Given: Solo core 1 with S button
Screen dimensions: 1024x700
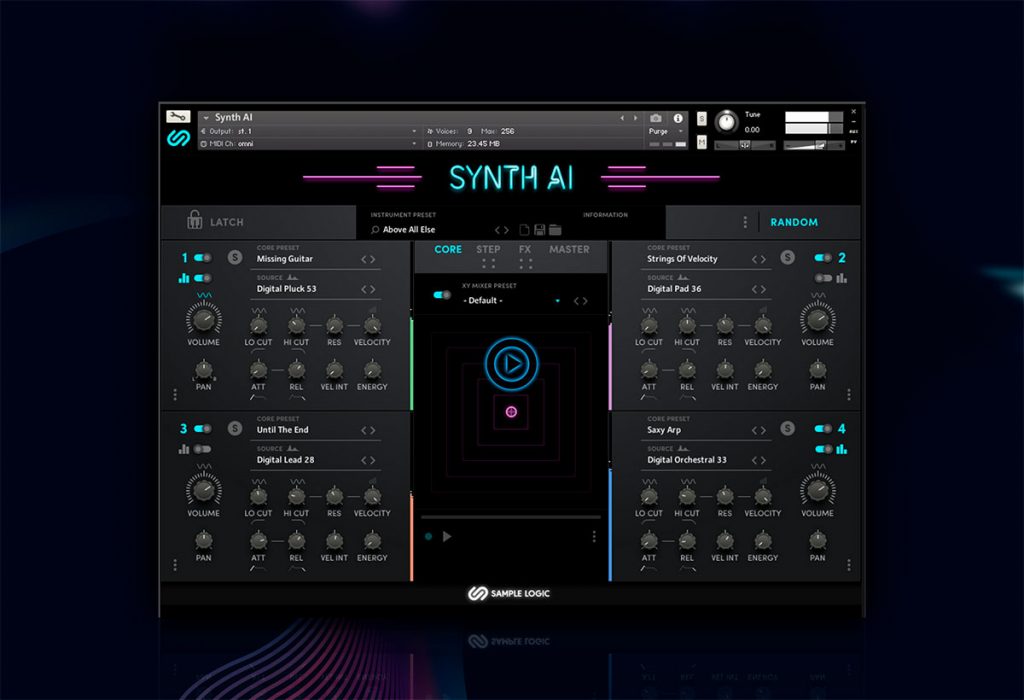Looking at the screenshot, I should coord(235,257).
